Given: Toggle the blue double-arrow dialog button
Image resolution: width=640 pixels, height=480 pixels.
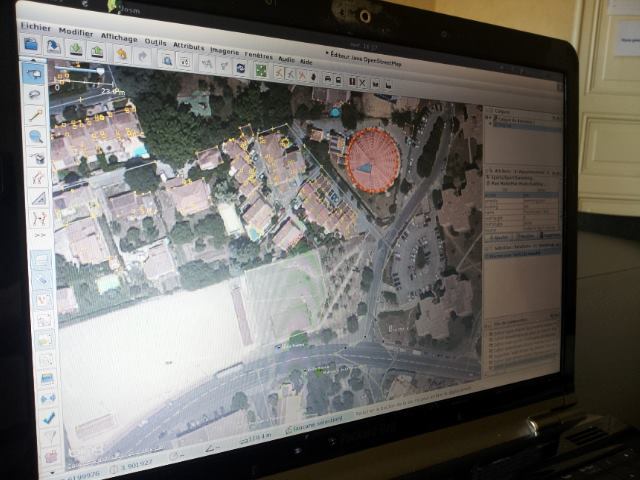Looking at the screenshot, I should [48, 398].
